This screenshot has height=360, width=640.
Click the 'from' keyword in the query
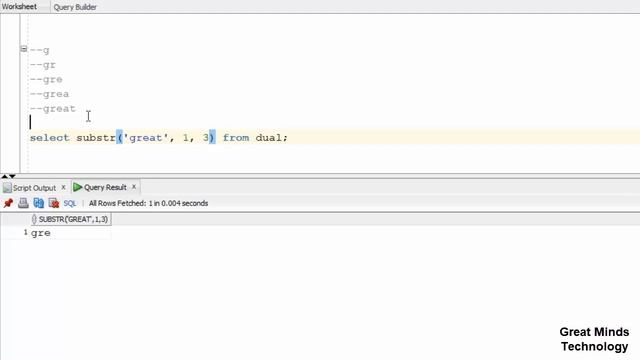[236, 138]
